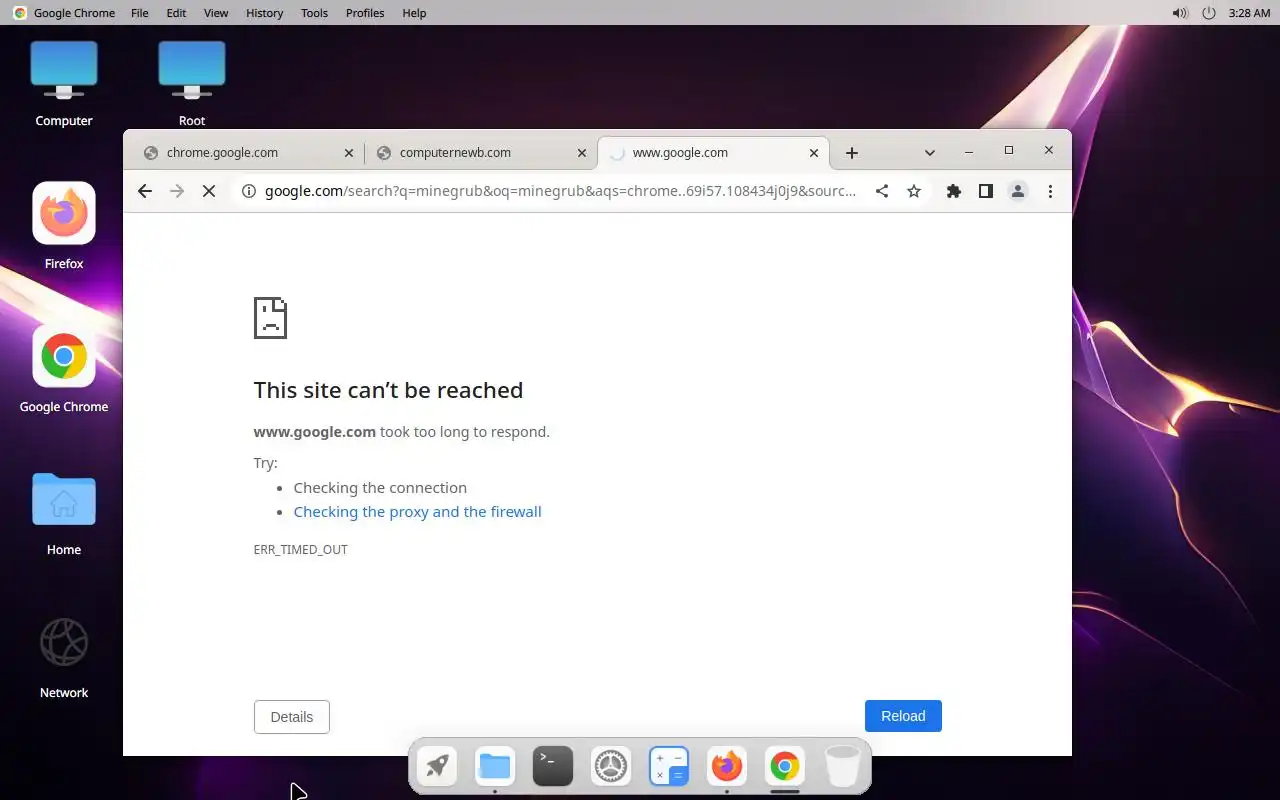Share this page icon in address bar
1280x800 pixels.
pos(882,191)
